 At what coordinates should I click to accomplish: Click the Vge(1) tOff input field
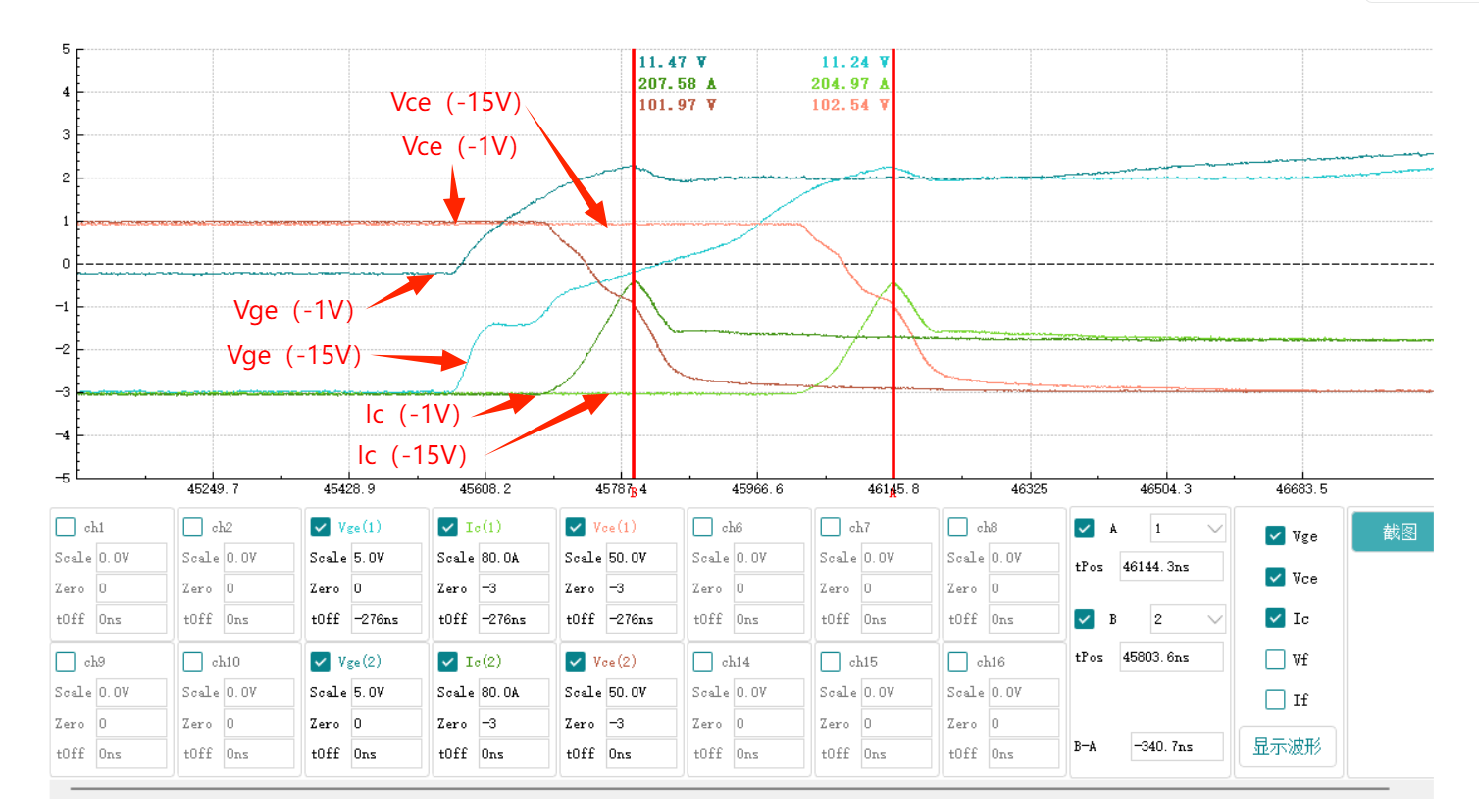[x=385, y=620]
